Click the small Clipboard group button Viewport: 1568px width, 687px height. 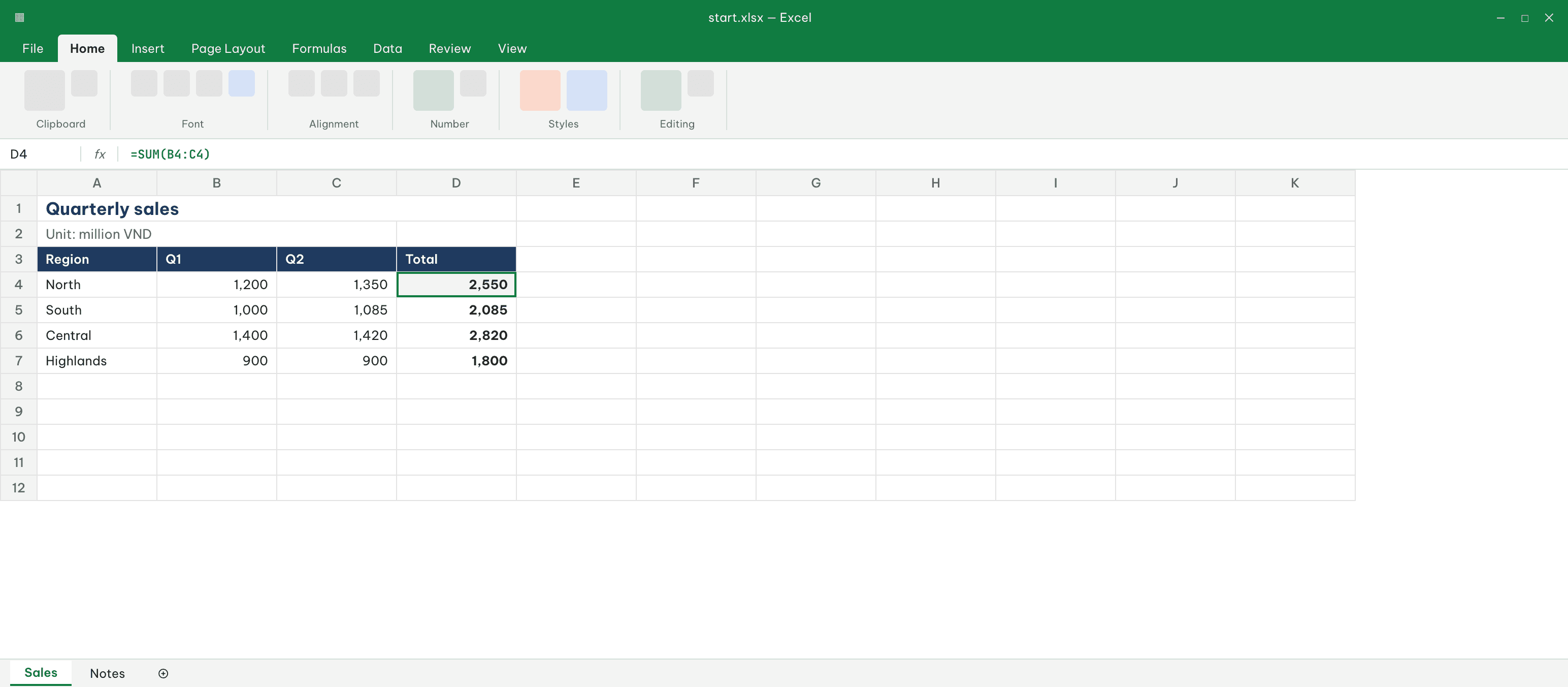tap(84, 83)
